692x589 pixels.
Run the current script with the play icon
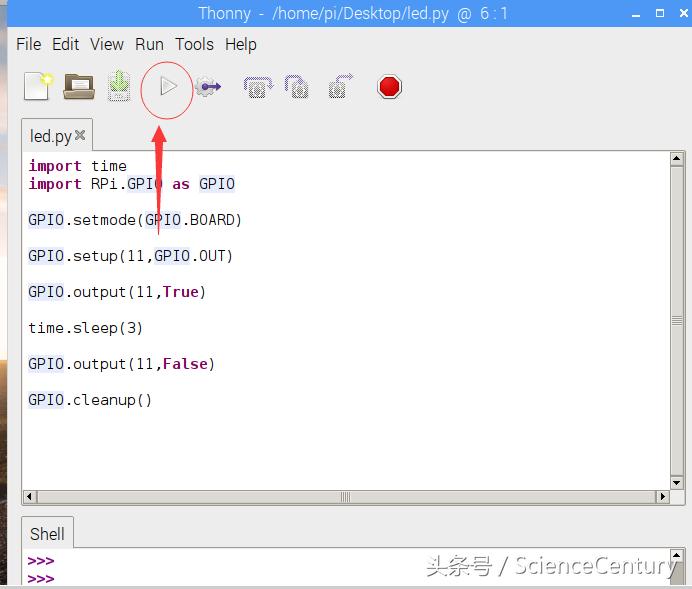pos(168,86)
